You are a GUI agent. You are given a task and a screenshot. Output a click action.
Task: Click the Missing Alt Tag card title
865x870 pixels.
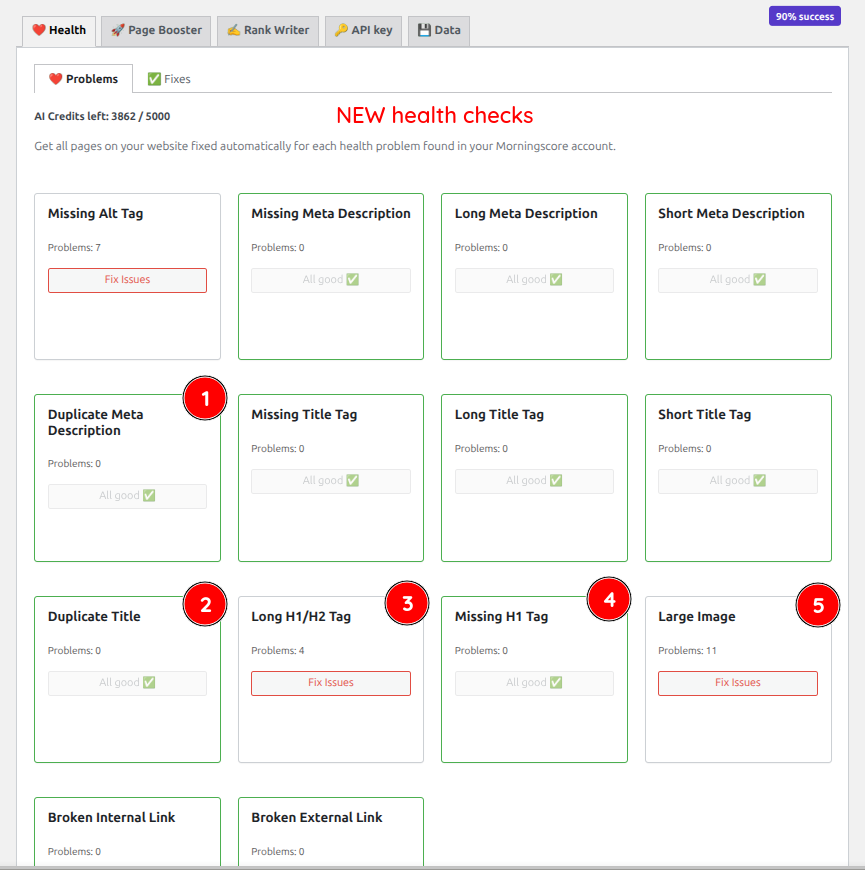[x=95, y=214]
